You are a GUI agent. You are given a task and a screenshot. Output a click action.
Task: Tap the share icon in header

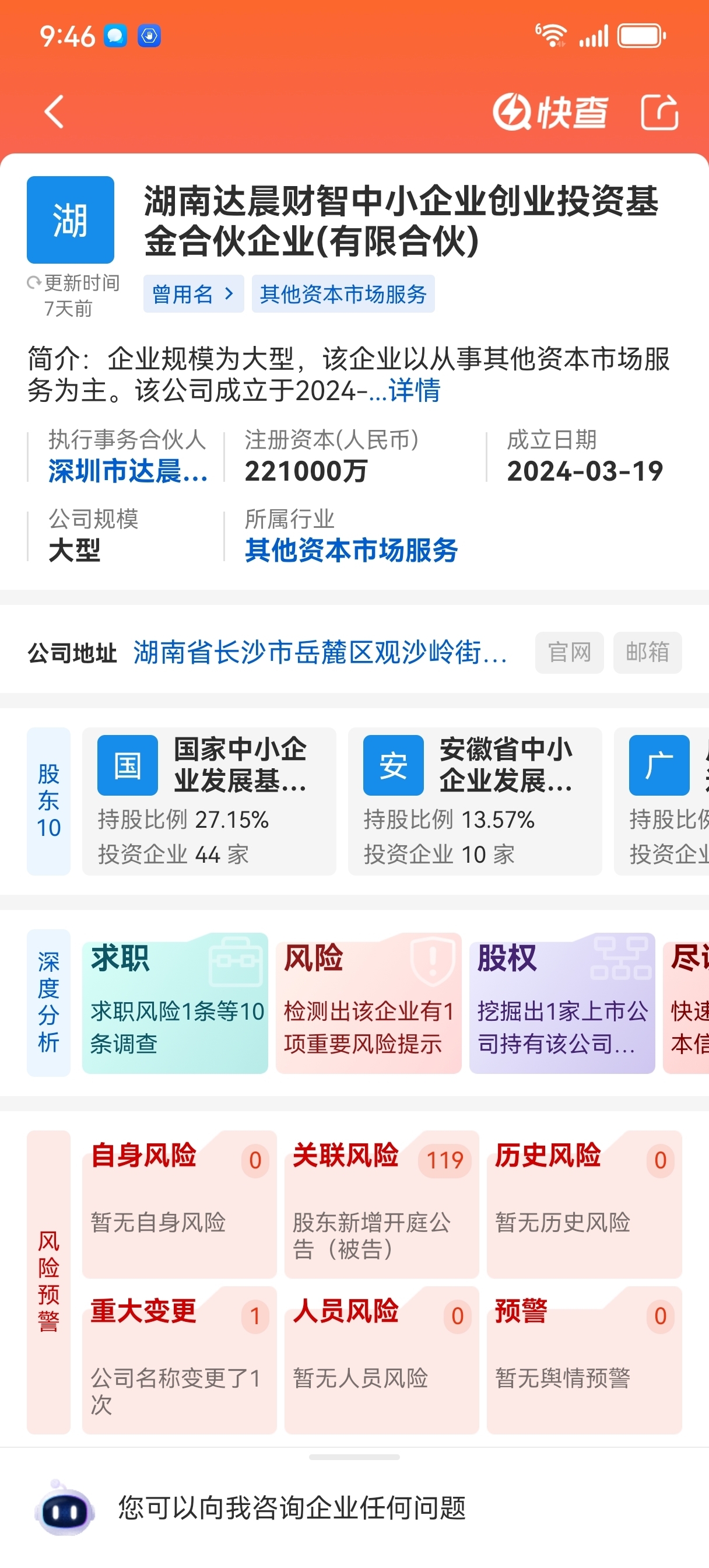[x=659, y=112]
